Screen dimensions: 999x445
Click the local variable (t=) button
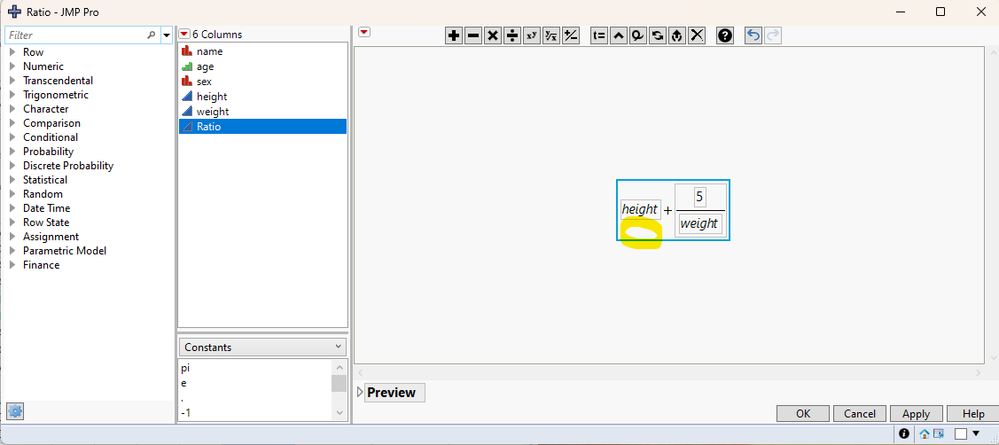[x=599, y=36]
